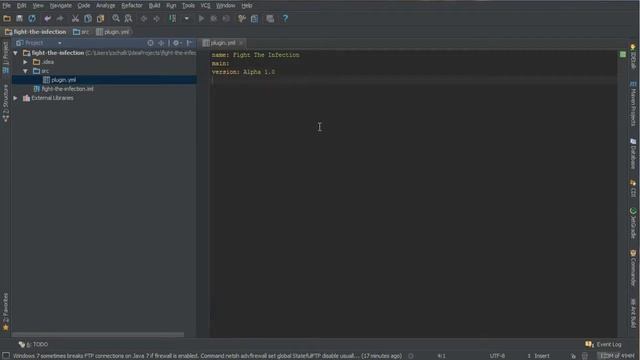Screen dimensions: 640x360
Task: Expand External Libraries node
Action: pyautogui.click(x=16, y=98)
